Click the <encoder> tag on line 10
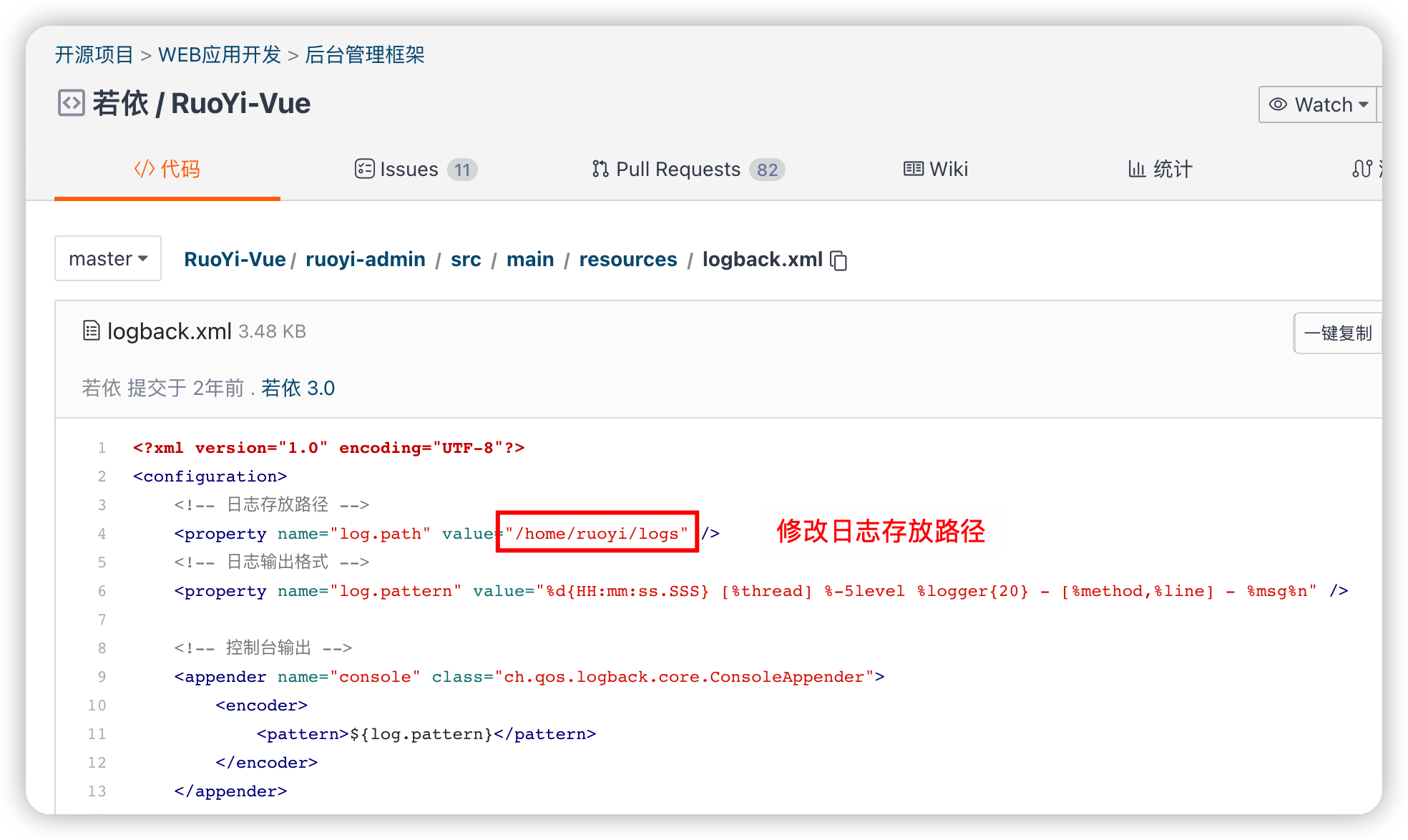 [262, 705]
